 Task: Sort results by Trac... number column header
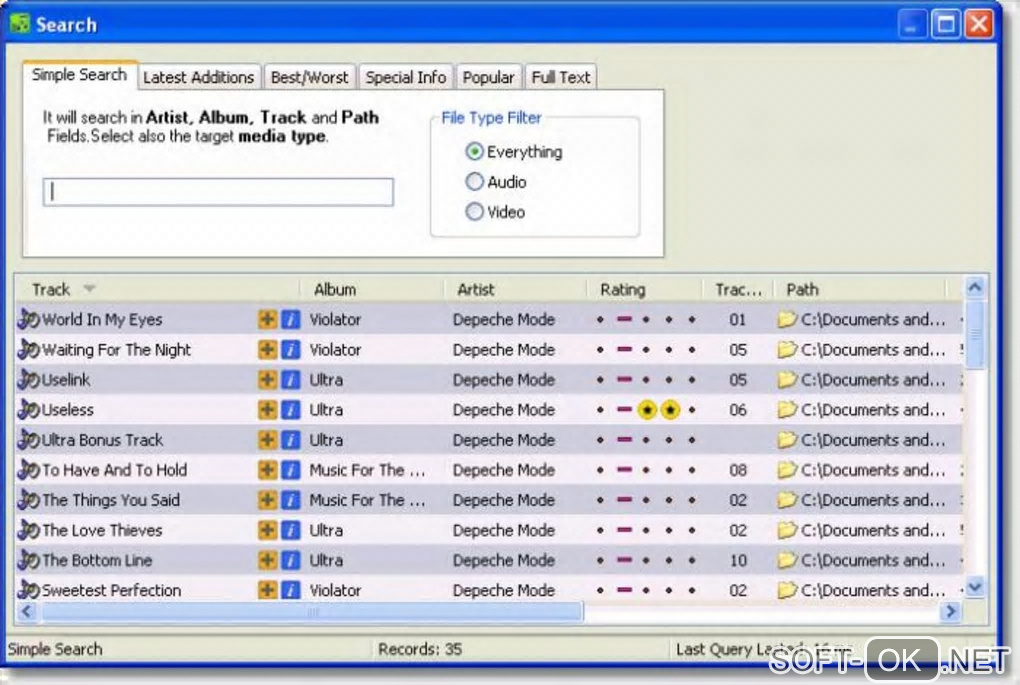tap(738, 289)
